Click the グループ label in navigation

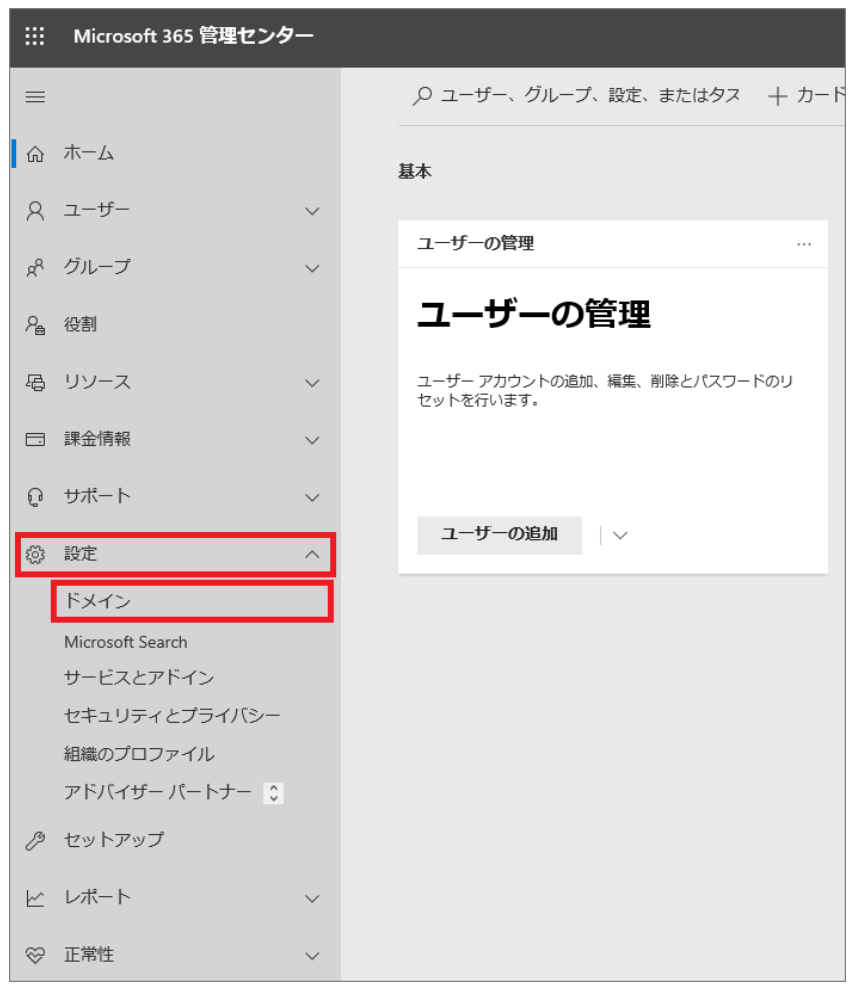tap(97, 267)
